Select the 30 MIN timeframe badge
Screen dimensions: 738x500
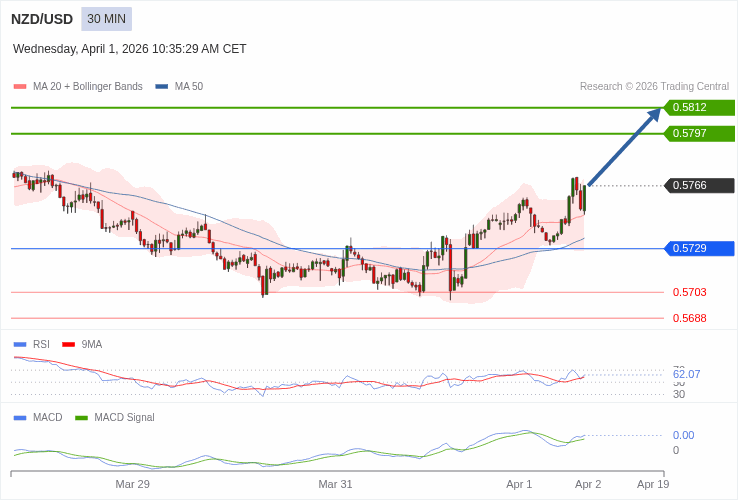(106, 19)
